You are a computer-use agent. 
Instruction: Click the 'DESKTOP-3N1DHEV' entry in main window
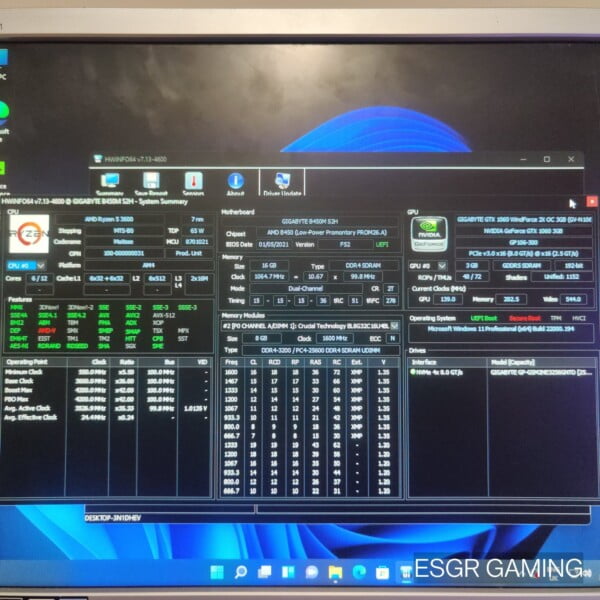click(113, 518)
